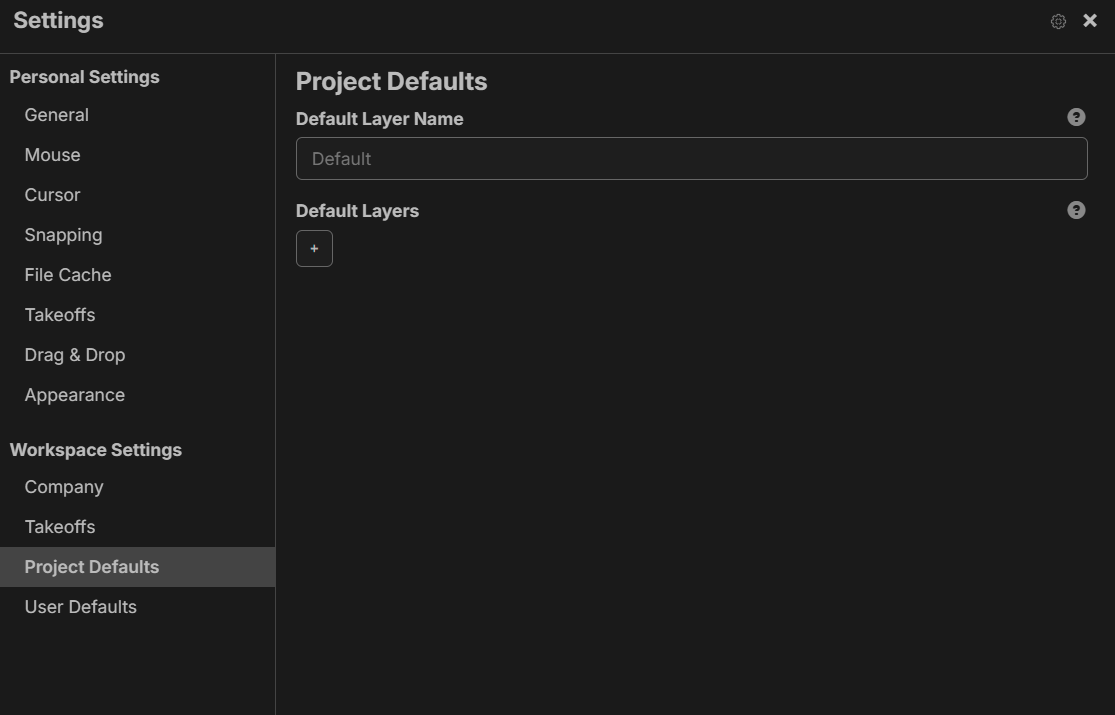Open the General settings page
The image size is (1115, 715).
coord(137,115)
